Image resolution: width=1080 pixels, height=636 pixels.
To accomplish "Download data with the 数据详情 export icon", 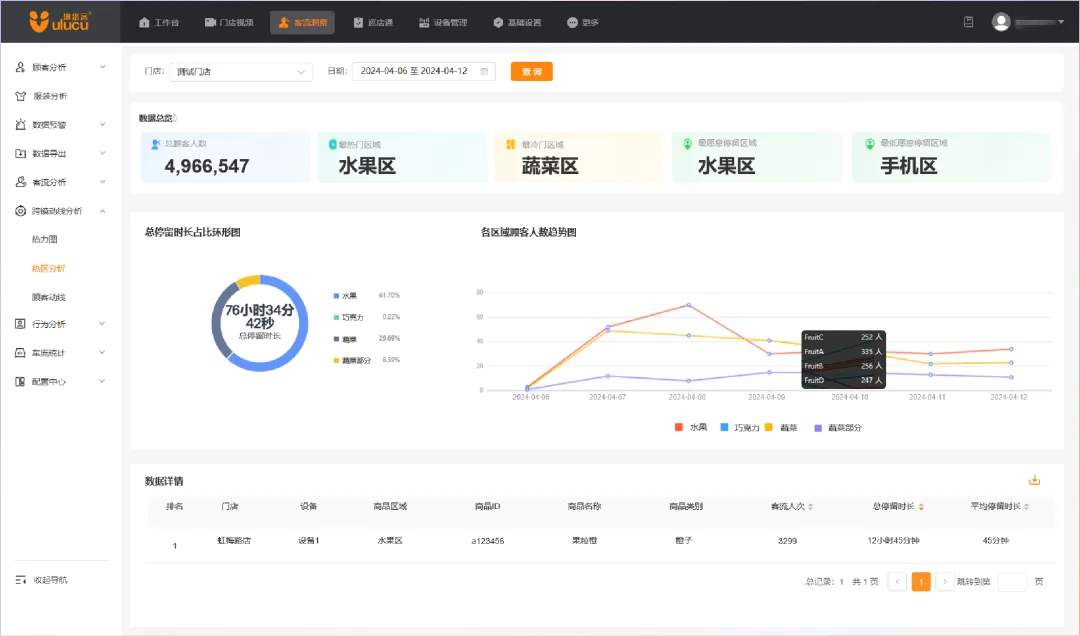I will click(1034, 480).
